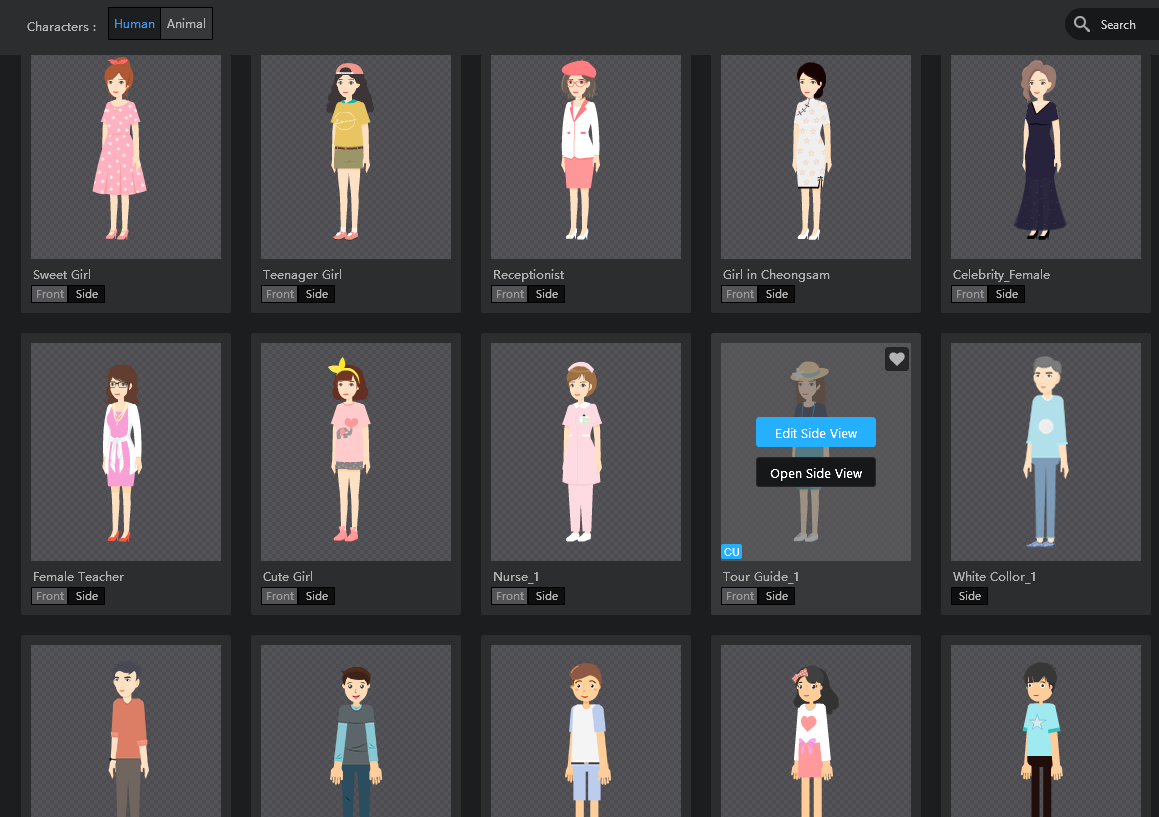Click the CU badge on Tour Guide_1
Image resolution: width=1159 pixels, height=817 pixels.
point(731,551)
